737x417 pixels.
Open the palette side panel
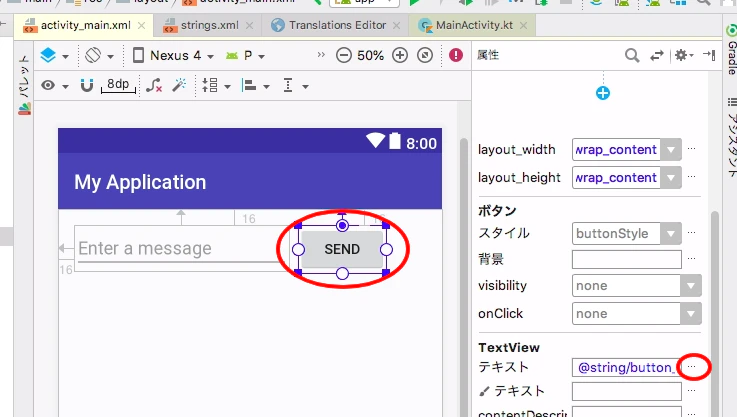(x=24, y=85)
